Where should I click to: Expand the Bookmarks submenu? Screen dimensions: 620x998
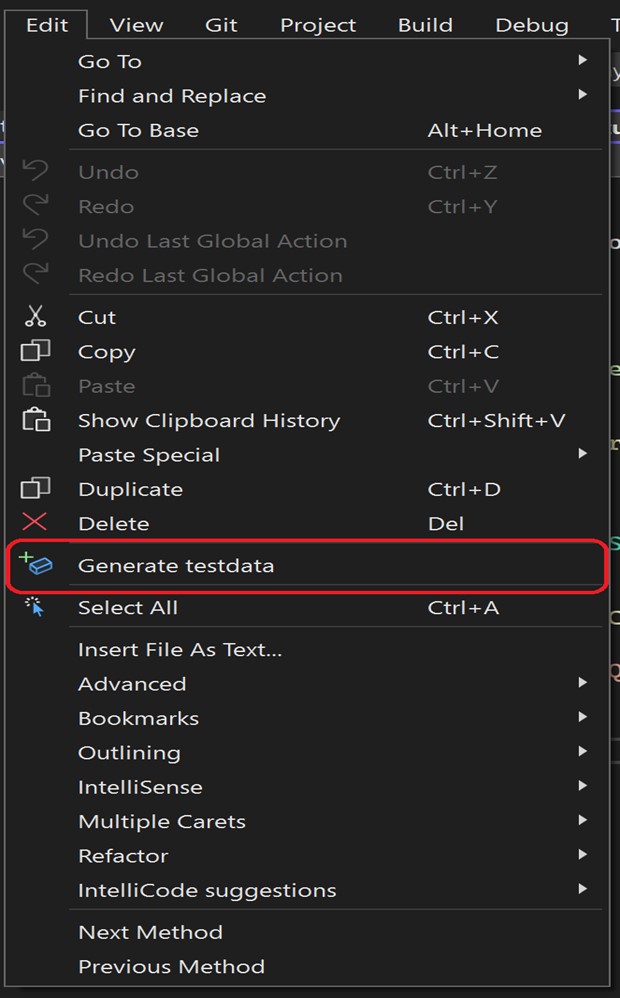[582, 718]
